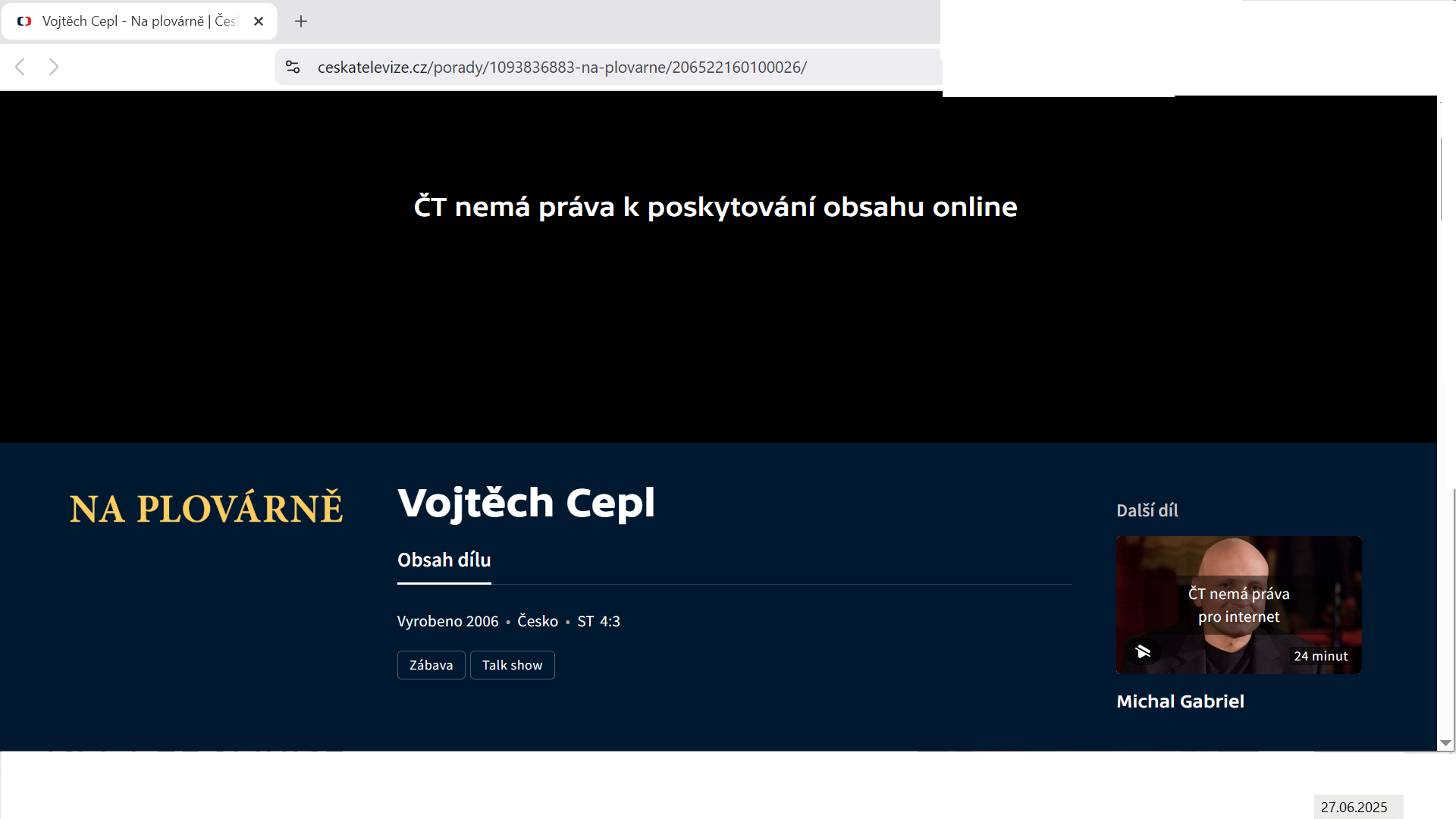Click the 'Česko' country text
Viewport: 1456px width, 819px height.
coord(538,622)
